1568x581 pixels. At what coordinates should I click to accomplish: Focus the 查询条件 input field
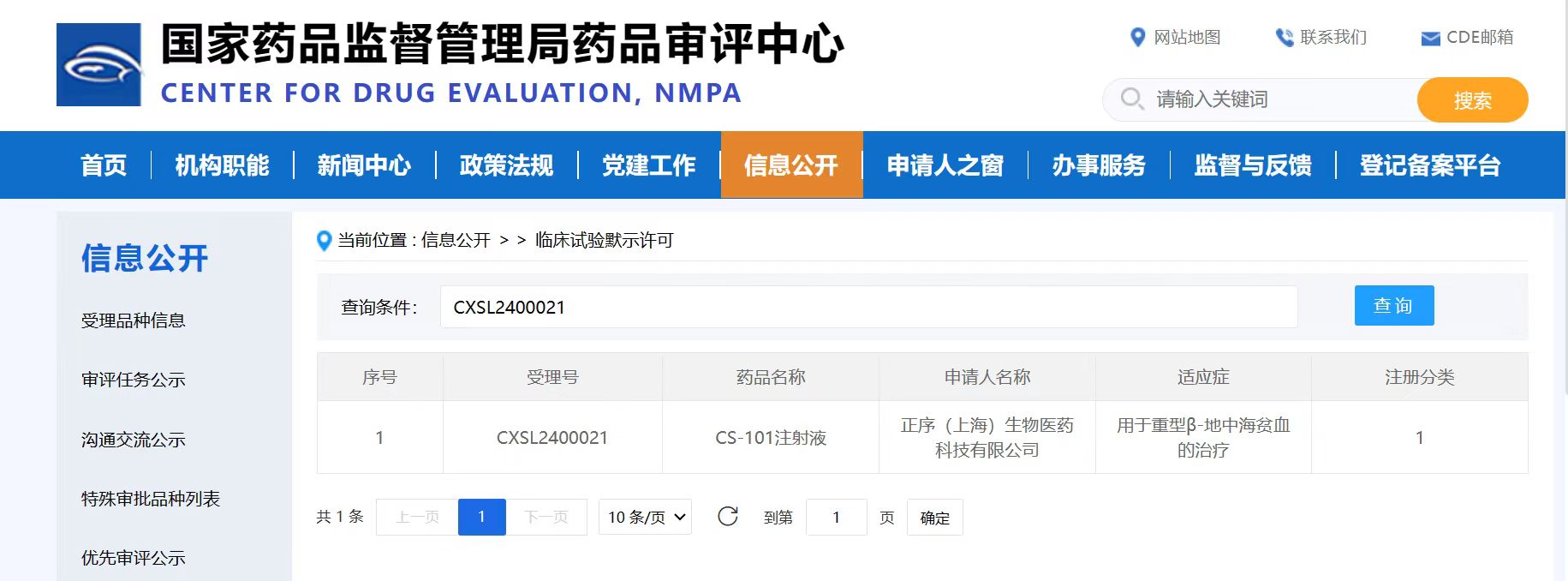(x=867, y=307)
